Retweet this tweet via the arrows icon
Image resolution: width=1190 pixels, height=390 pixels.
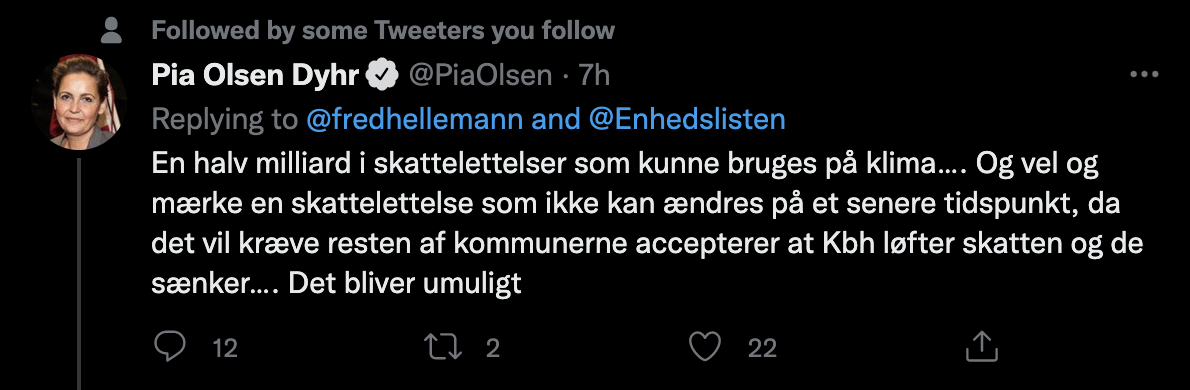pos(444,348)
